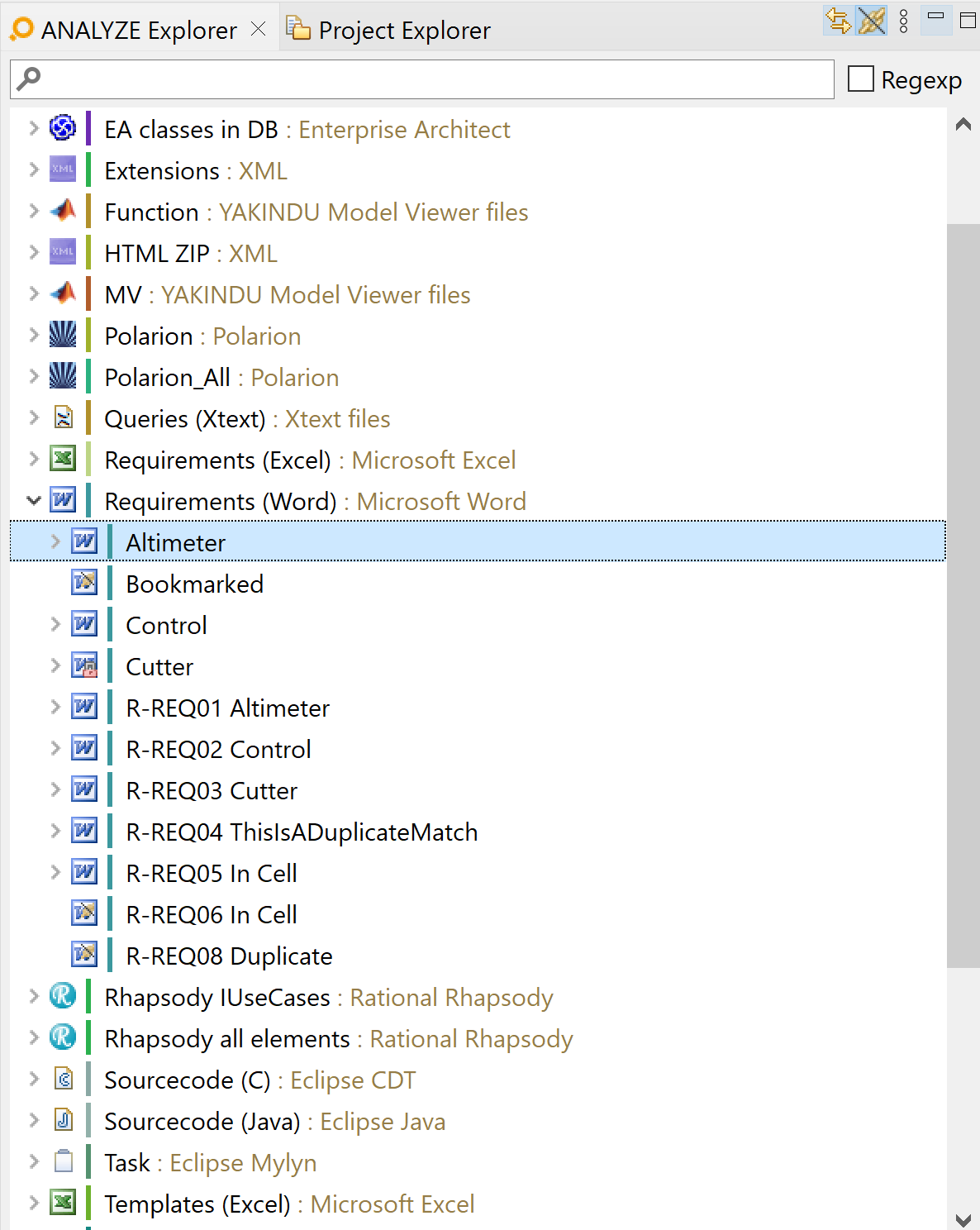Viewport: 980px width, 1230px height.
Task: Select the "MV" row label
Action: 123,295
